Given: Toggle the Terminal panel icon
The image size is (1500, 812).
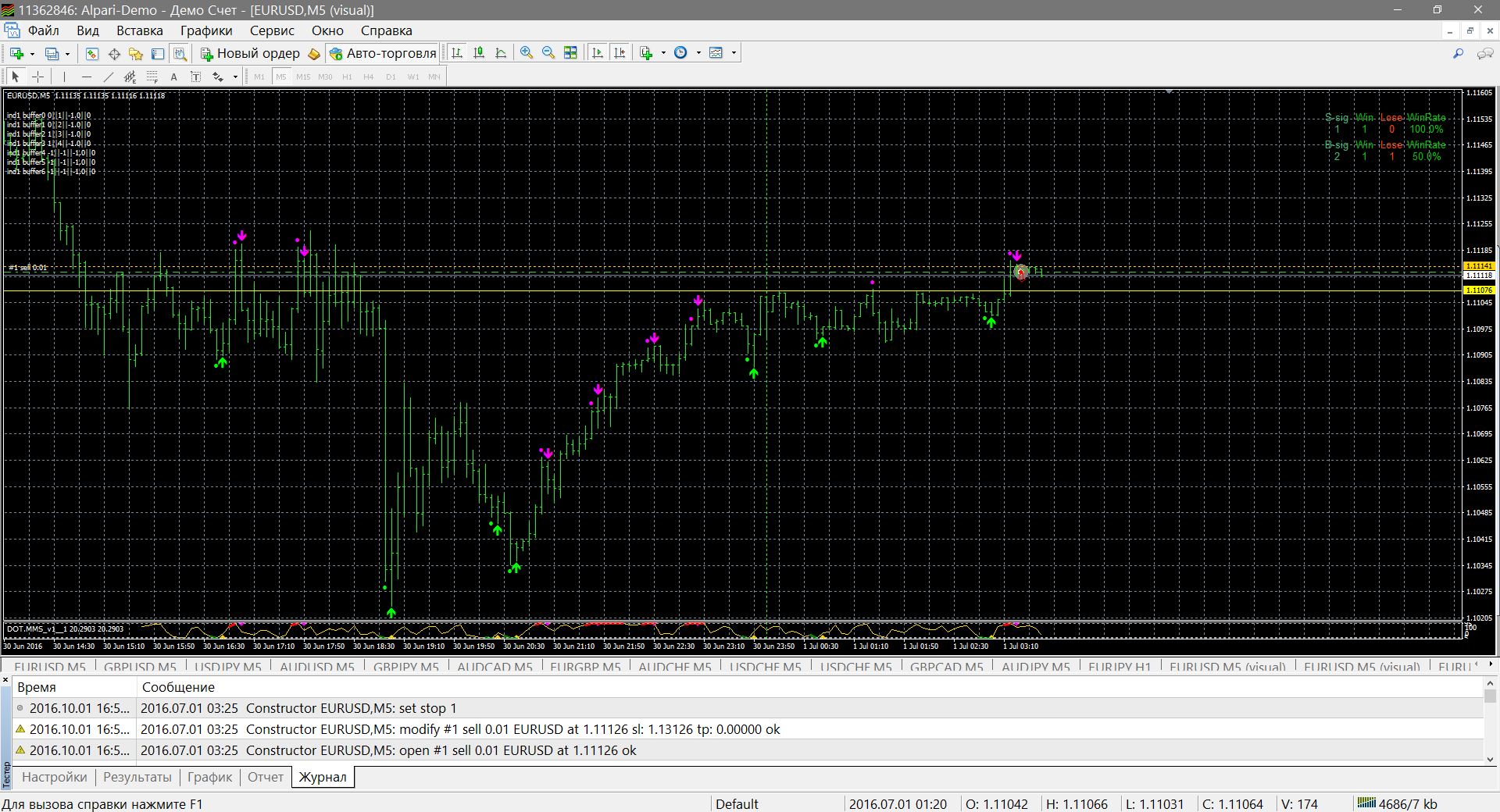Looking at the screenshot, I should pyautogui.click(x=158, y=53).
